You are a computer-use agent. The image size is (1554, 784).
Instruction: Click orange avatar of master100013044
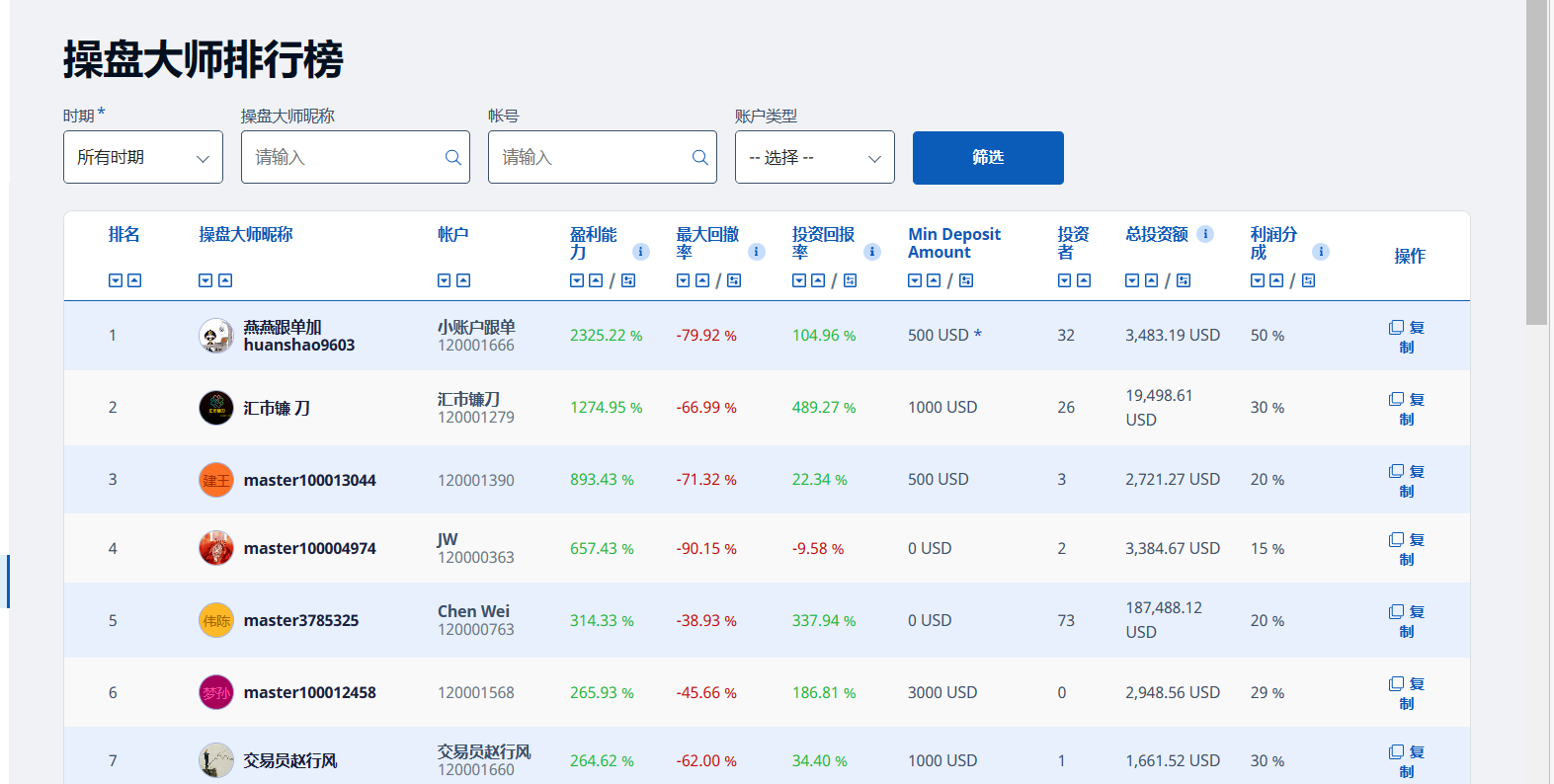point(216,480)
